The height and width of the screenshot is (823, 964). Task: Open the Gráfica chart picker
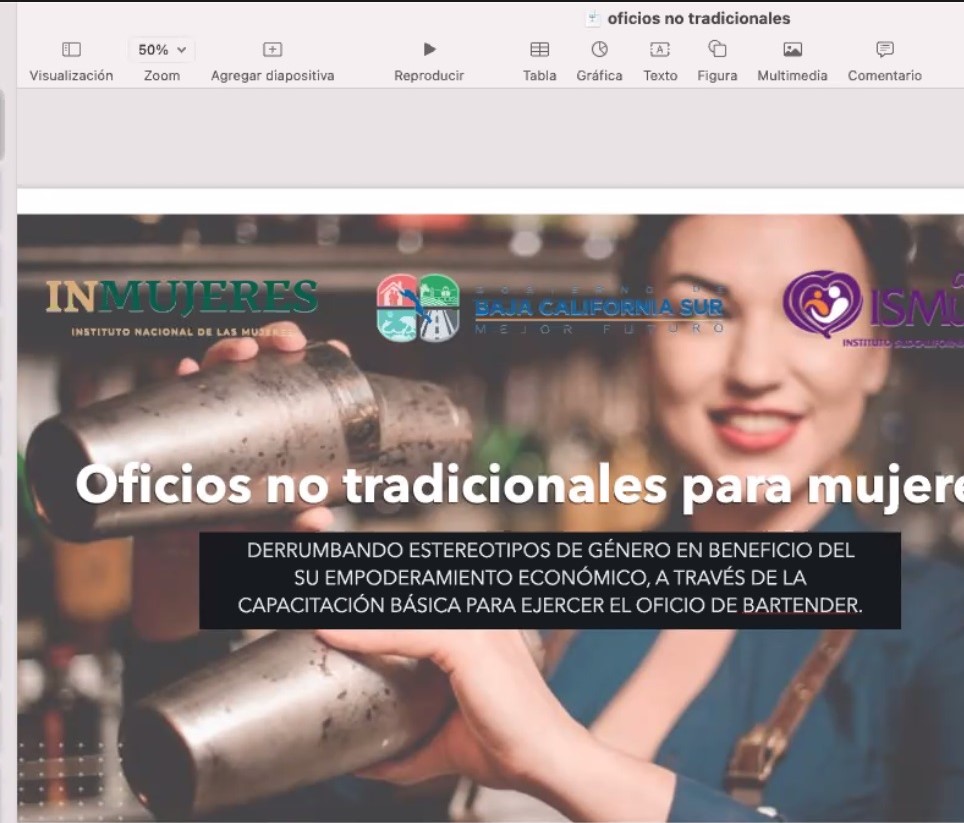tap(599, 50)
